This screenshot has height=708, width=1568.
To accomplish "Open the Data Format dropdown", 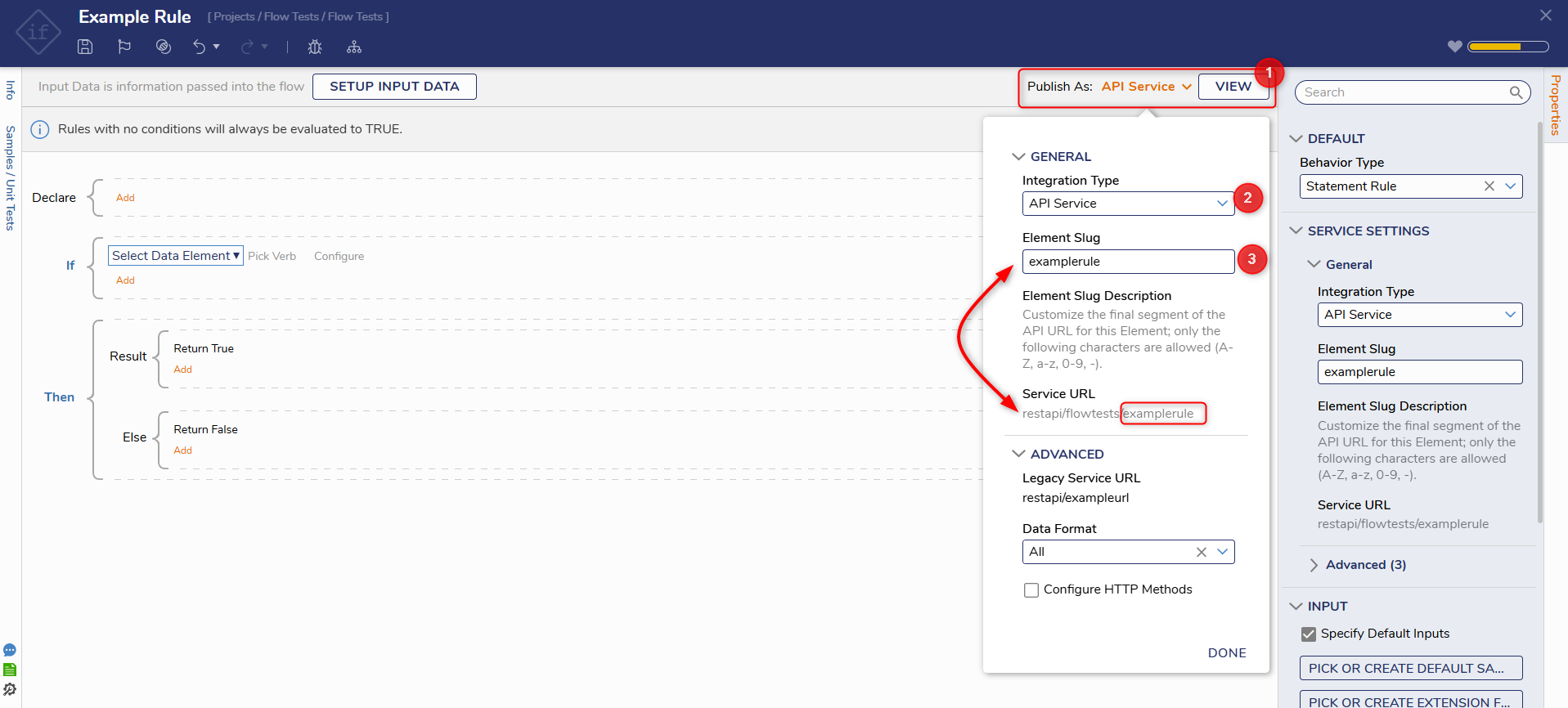I will click(1222, 552).
